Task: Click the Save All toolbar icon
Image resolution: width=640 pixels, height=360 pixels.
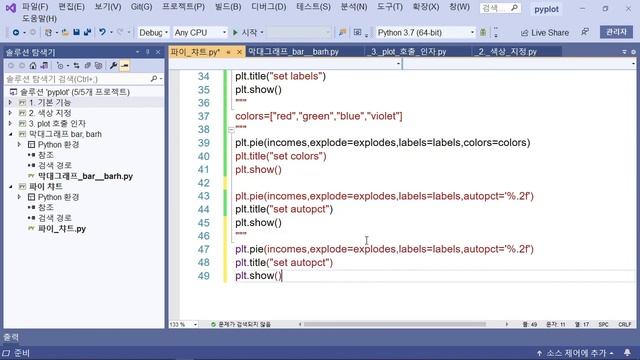Action: 87,32
